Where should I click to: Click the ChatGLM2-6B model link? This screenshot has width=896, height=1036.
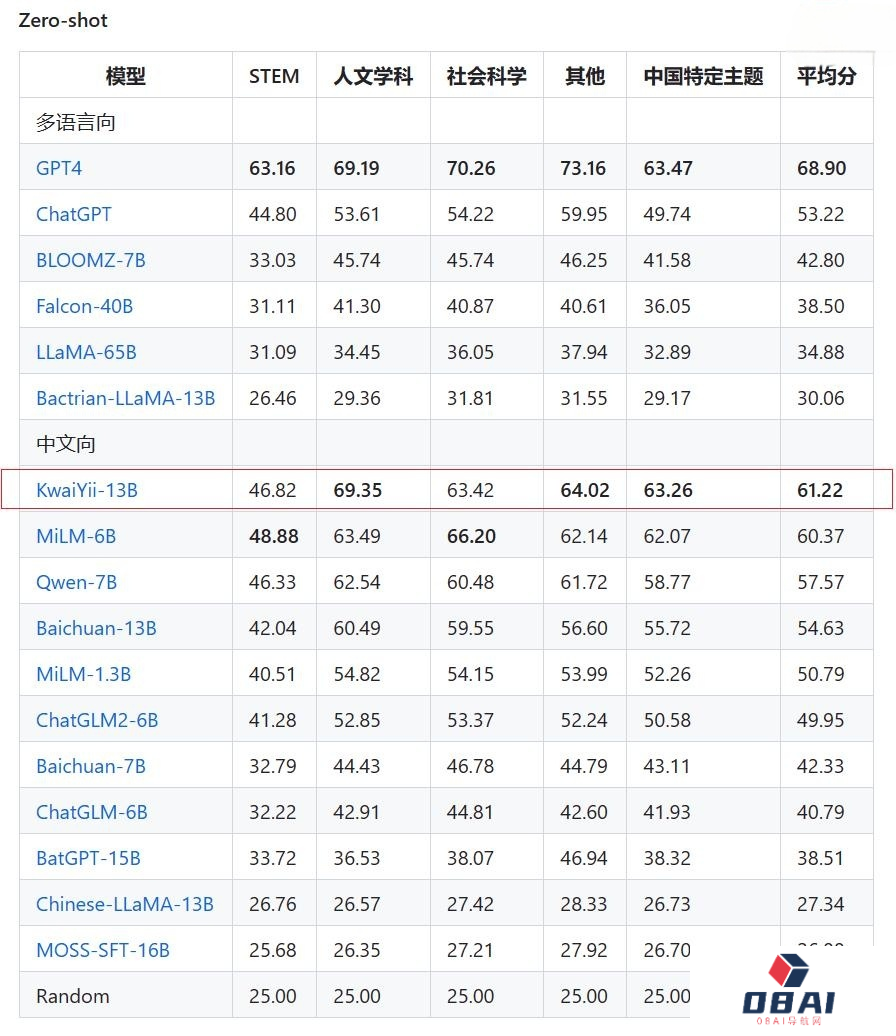(x=97, y=720)
